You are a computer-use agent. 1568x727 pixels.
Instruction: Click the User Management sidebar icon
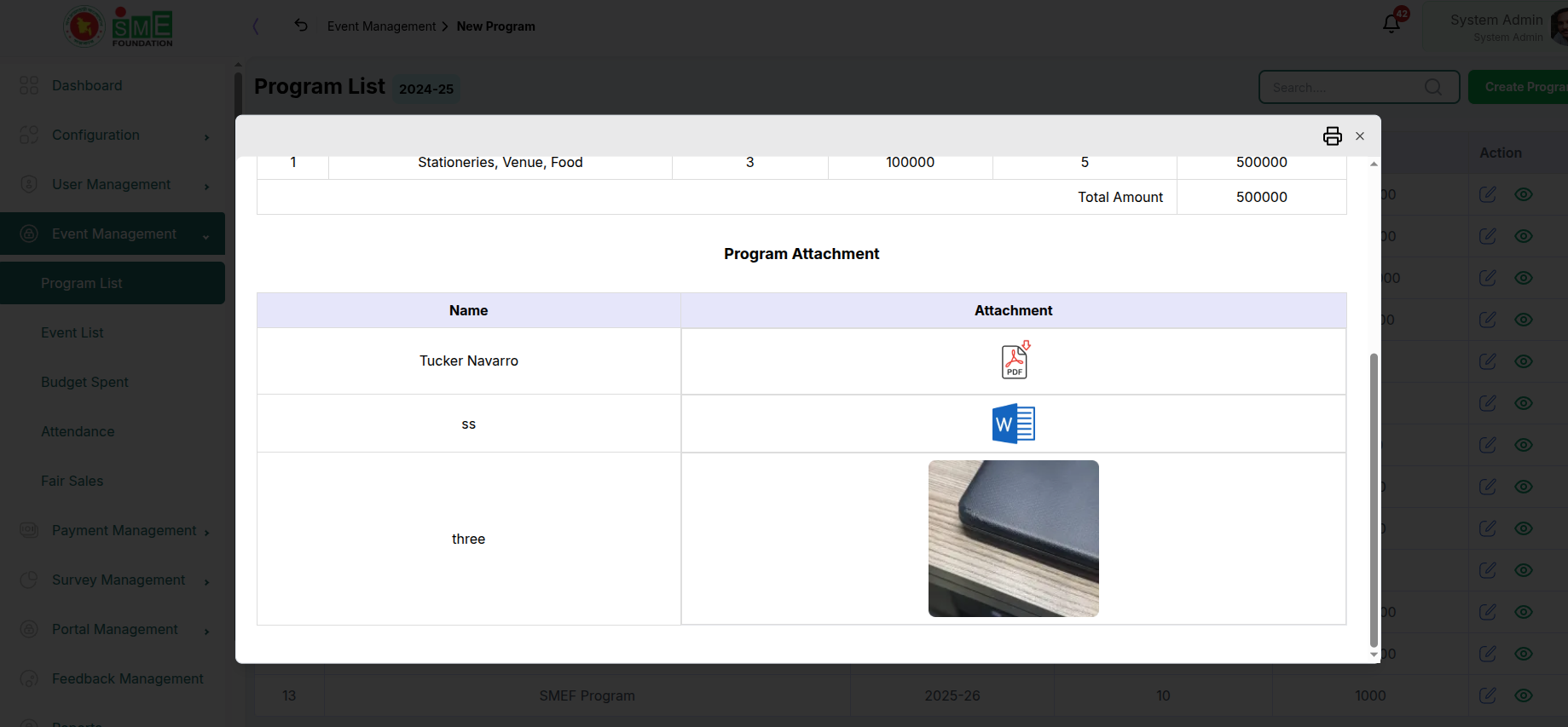pos(29,184)
